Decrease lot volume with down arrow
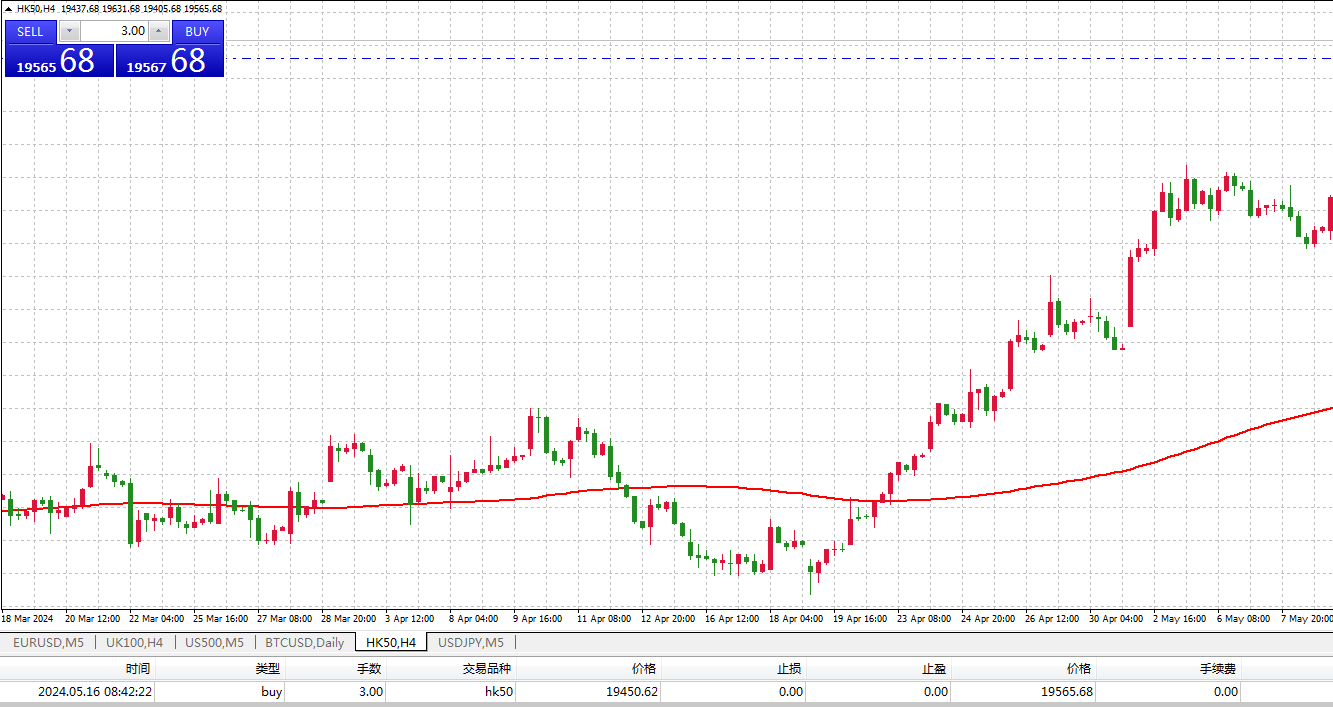Screen dimensions: 1333x707 pyautogui.click(x=69, y=31)
